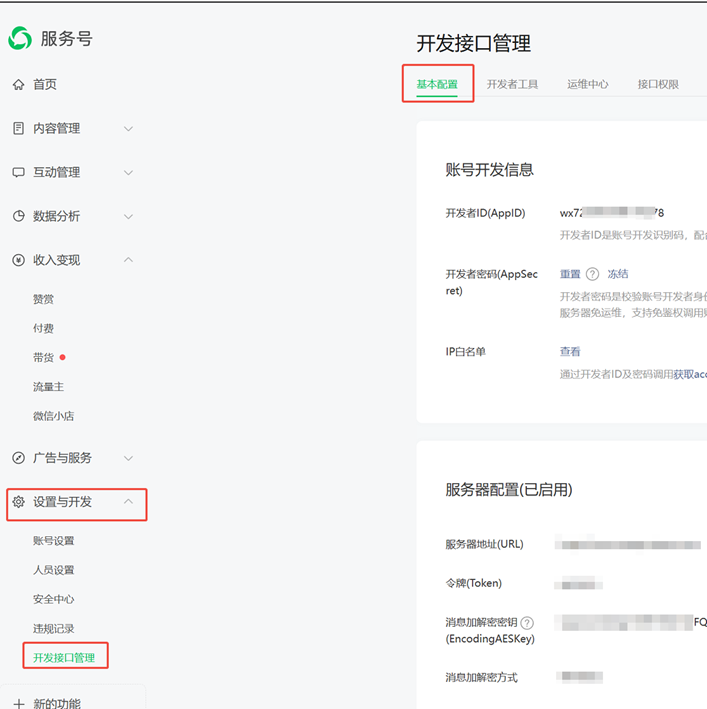
Task: Expand the 内容管理 chevron
Action: pyautogui.click(x=128, y=129)
